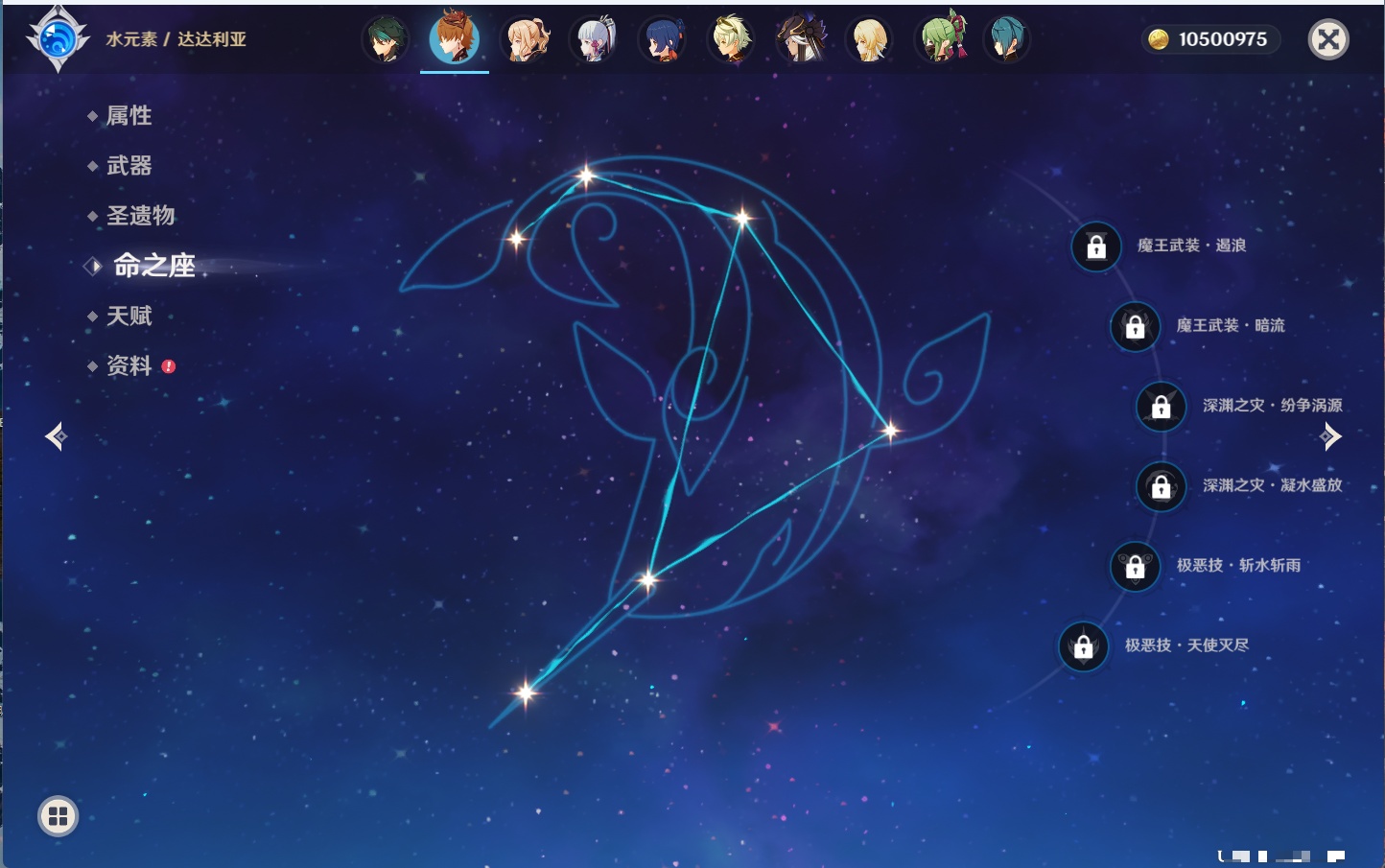Open the 属性 attributes tab
This screenshot has height=868, width=1385.
(129, 116)
